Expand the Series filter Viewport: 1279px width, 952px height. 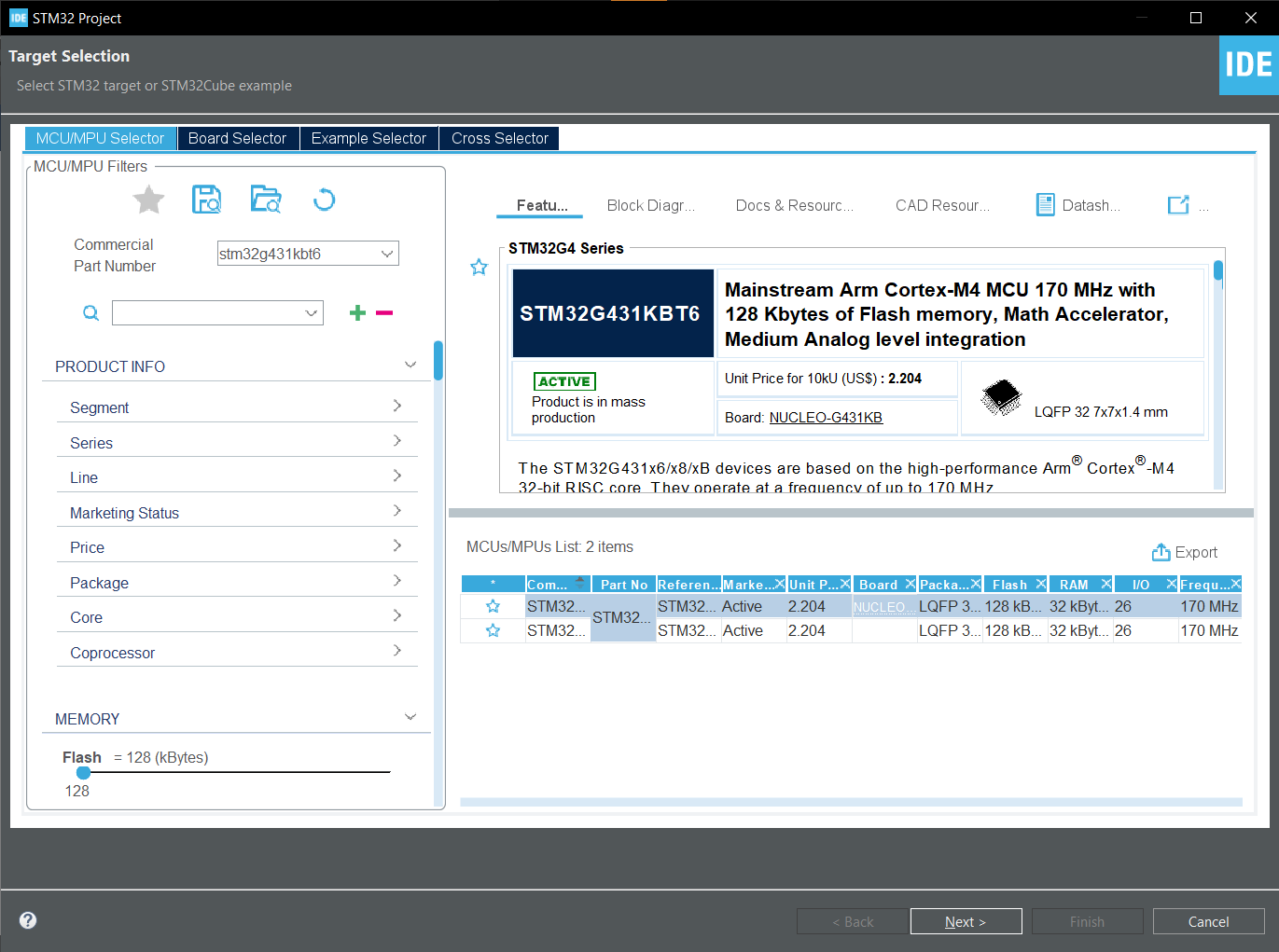click(397, 440)
